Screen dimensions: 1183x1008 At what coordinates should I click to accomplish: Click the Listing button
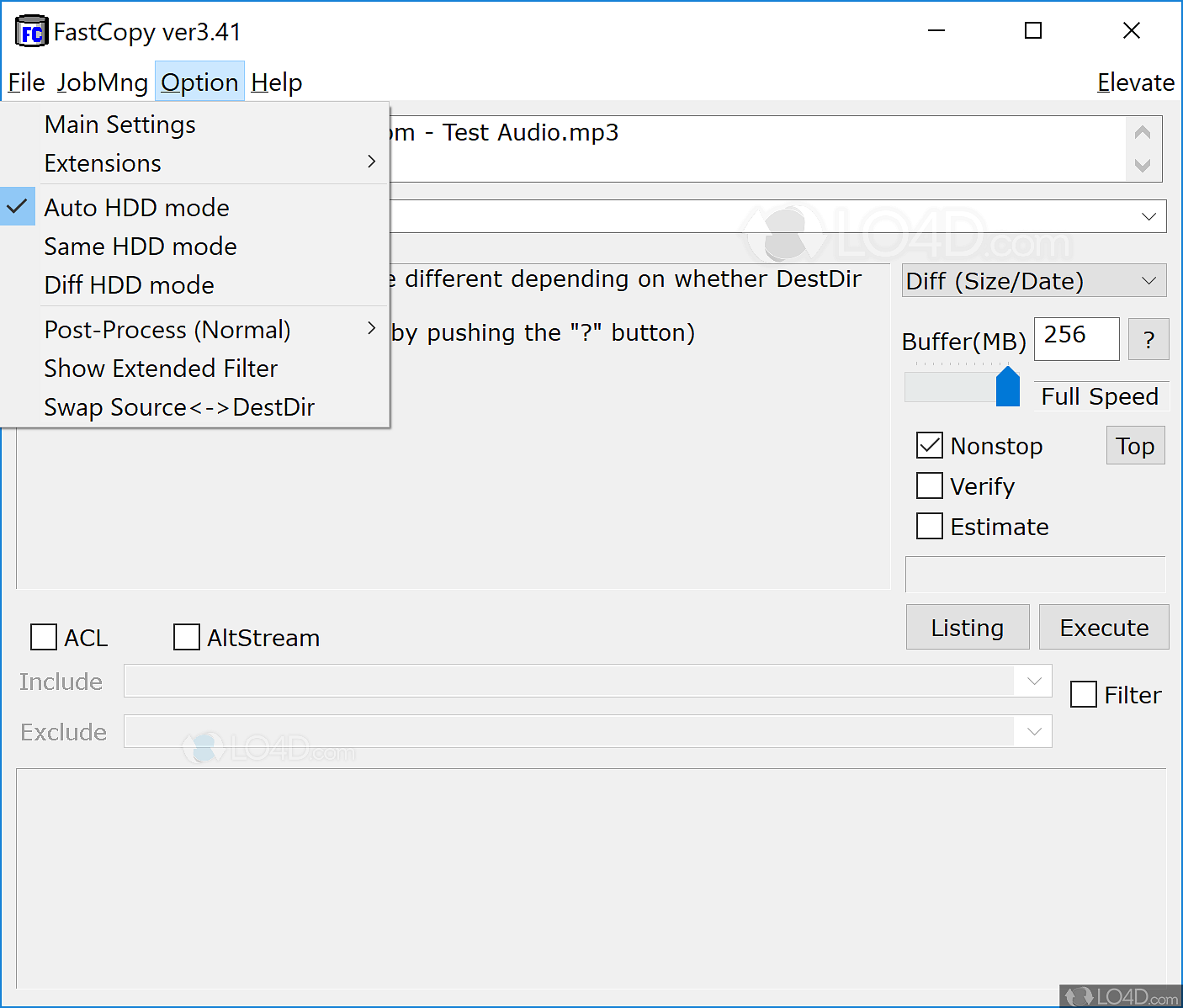pos(967,627)
